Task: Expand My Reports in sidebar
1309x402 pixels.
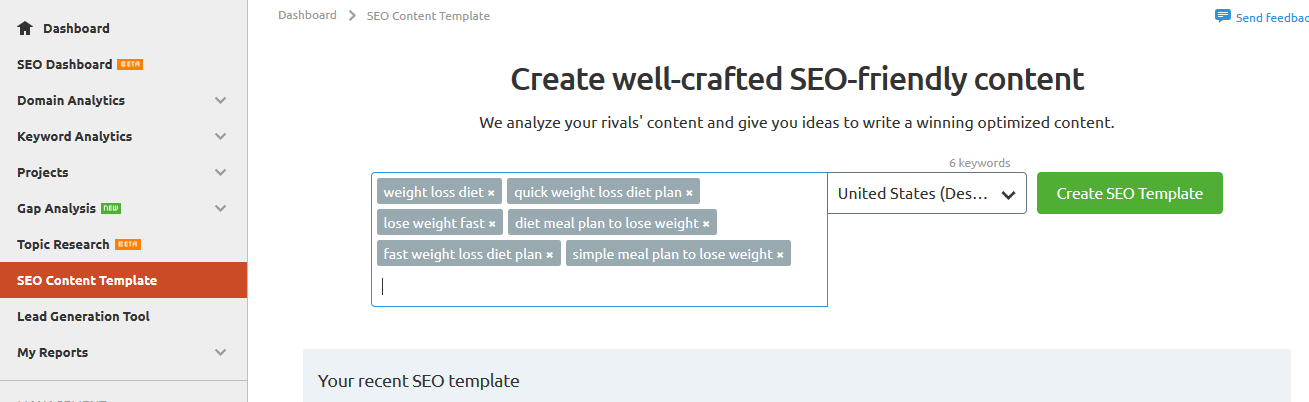Action: 220,352
